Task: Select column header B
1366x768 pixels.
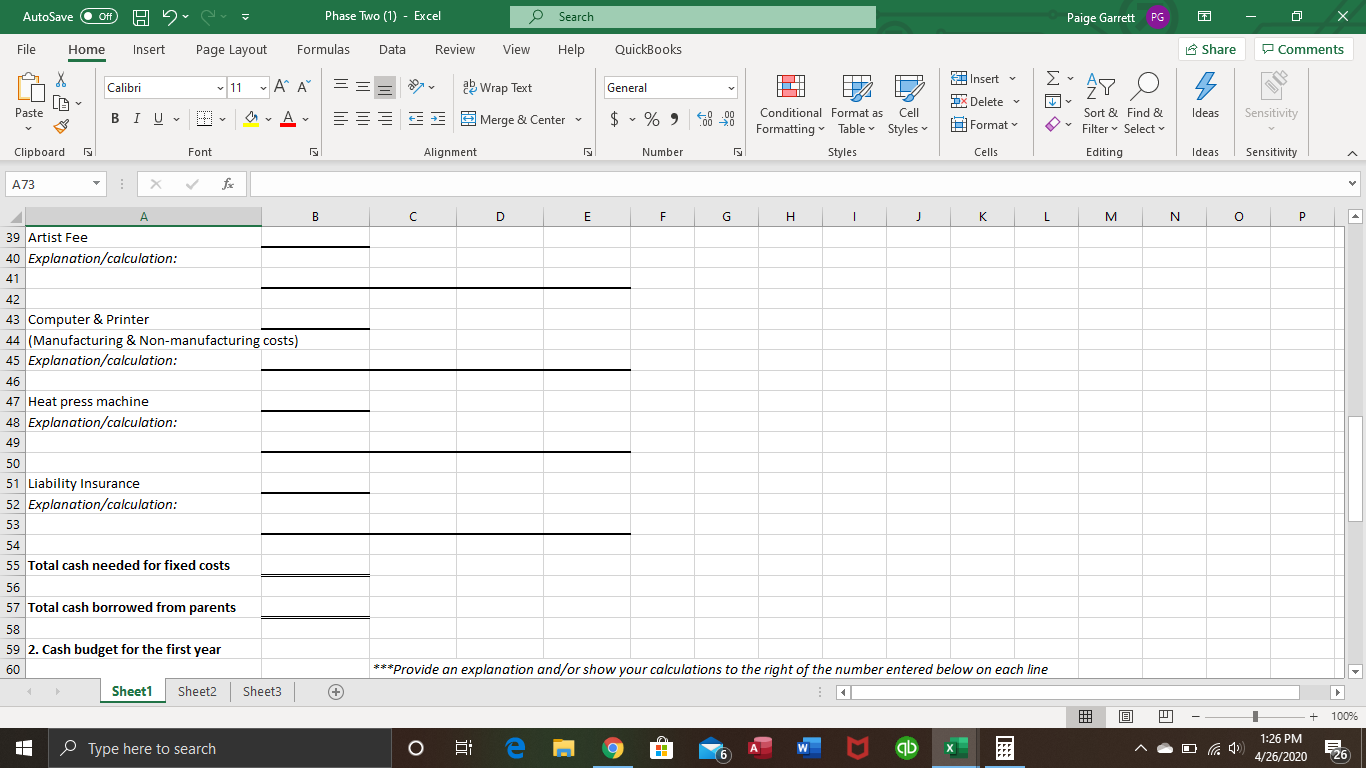Action: tap(315, 216)
